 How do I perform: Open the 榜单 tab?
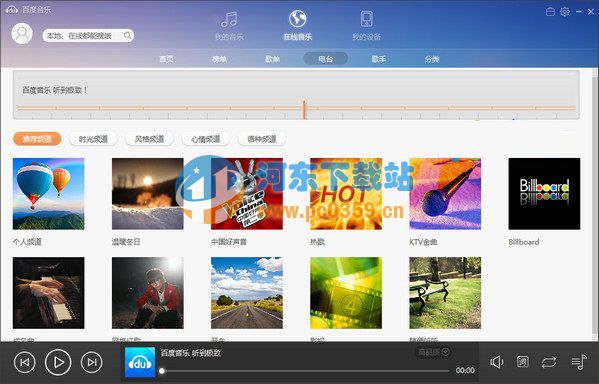point(219,59)
